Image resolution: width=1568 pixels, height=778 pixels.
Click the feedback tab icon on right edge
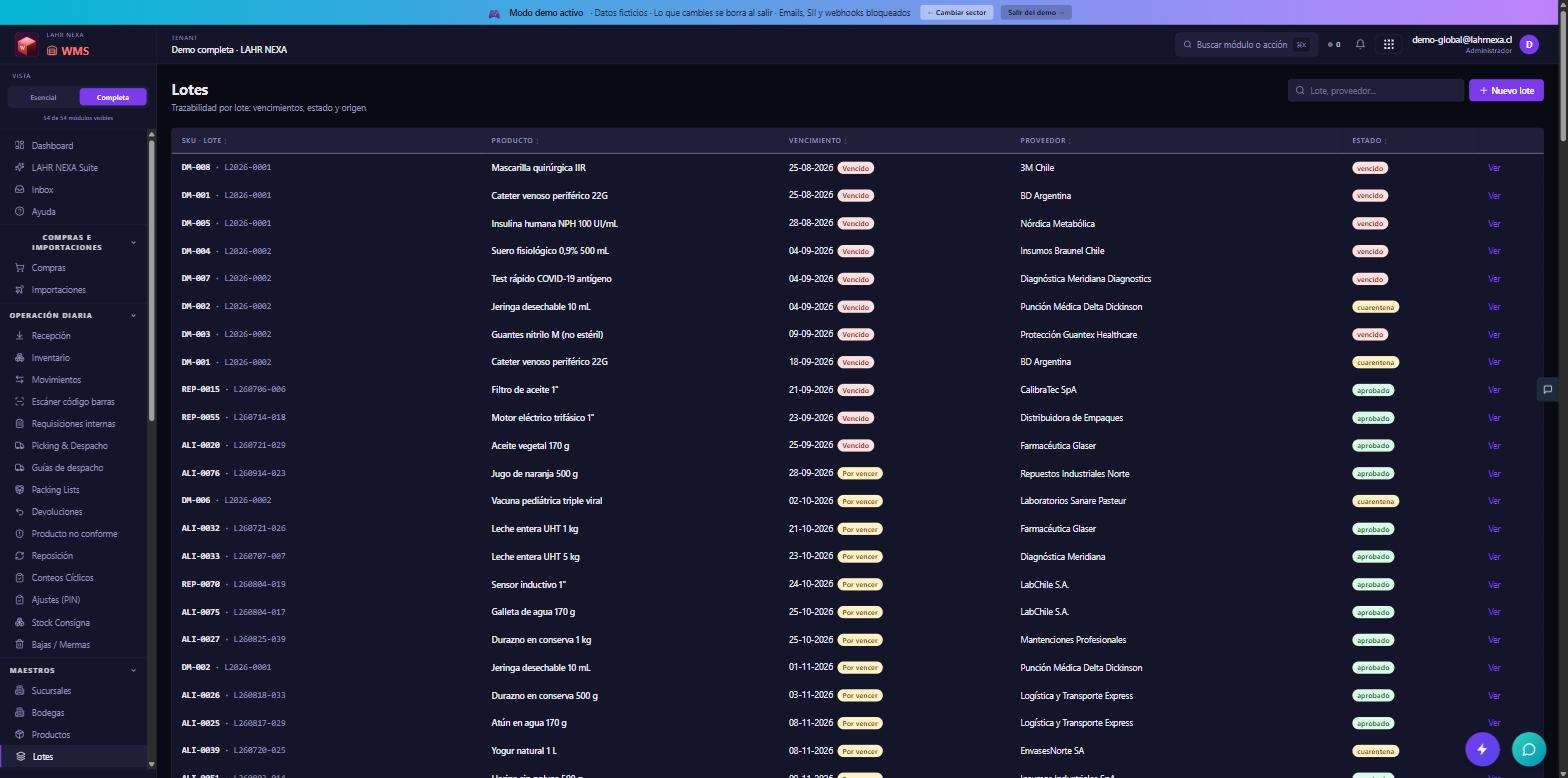1547,389
